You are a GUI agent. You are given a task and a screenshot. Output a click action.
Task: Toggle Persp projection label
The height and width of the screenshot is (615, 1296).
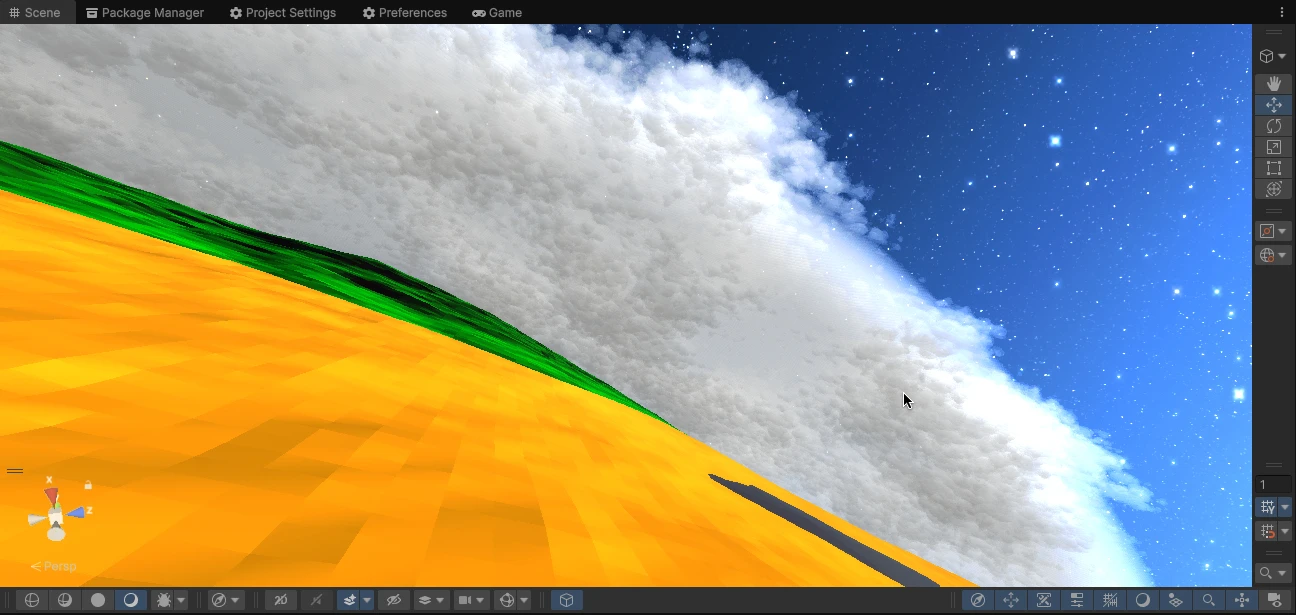(x=54, y=566)
